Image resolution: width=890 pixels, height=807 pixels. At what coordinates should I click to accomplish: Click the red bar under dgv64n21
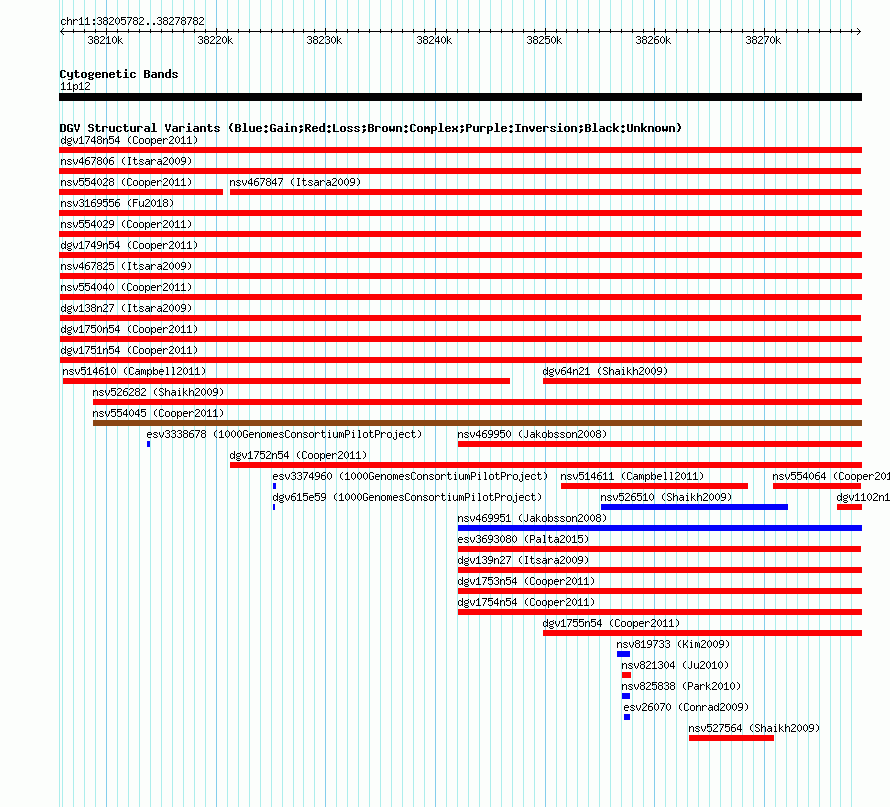[x=702, y=381]
